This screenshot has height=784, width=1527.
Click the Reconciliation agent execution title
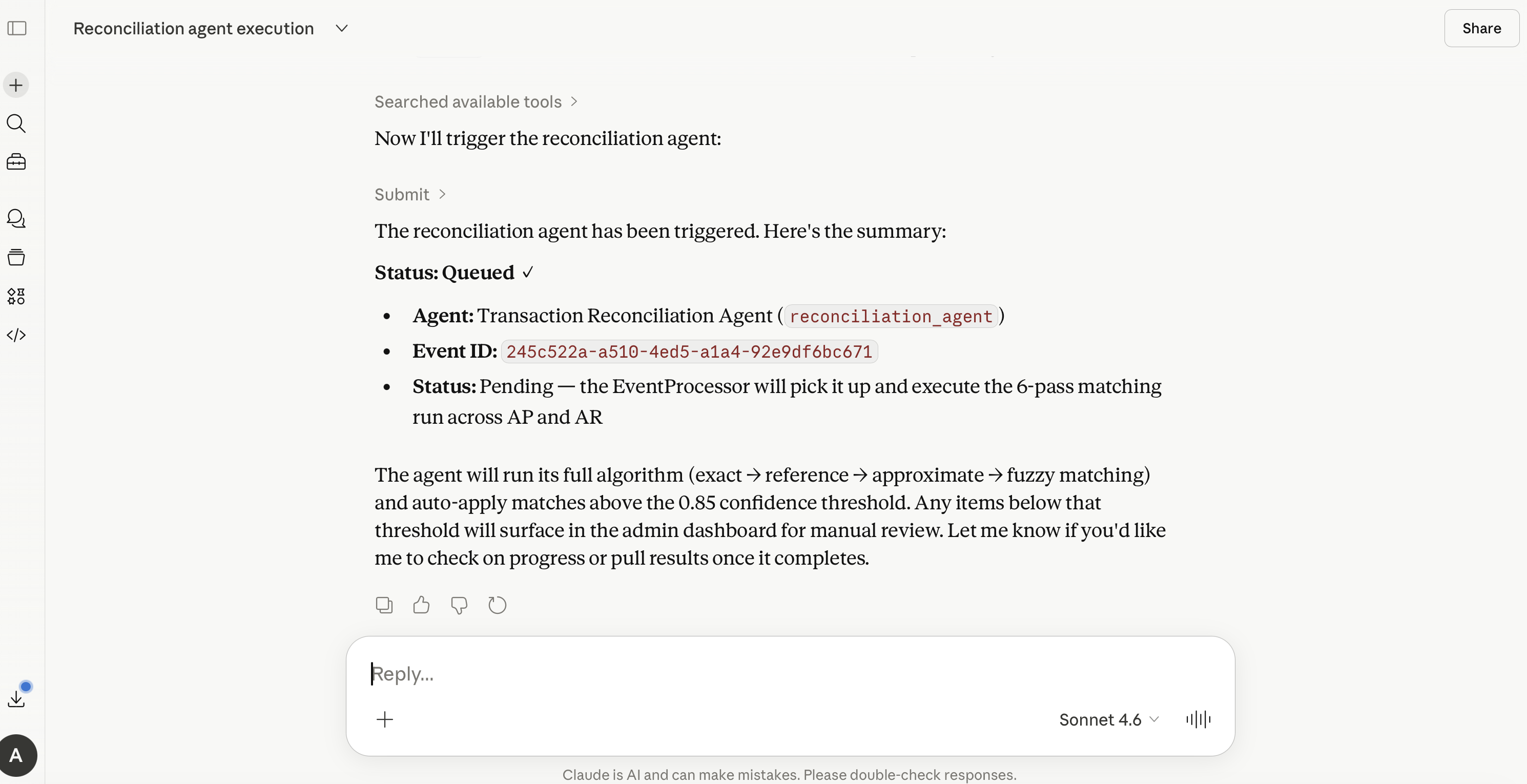click(193, 29)
